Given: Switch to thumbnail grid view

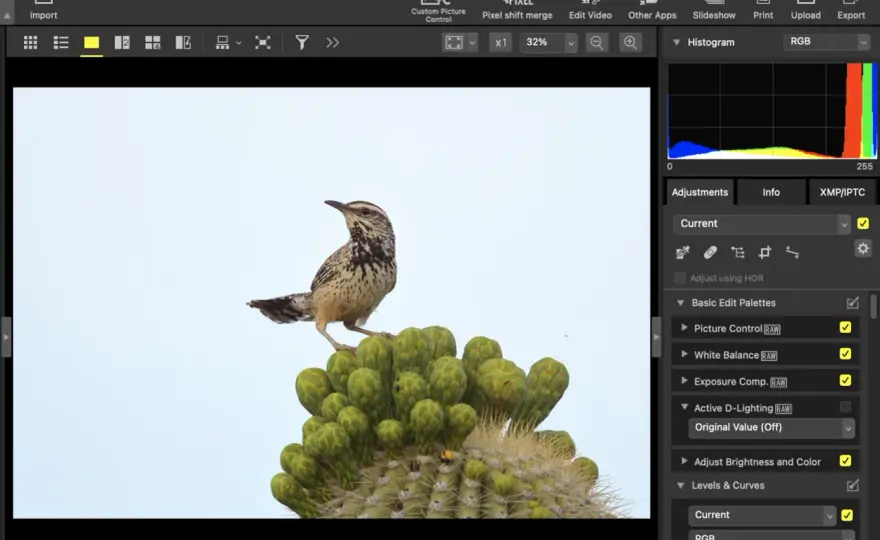Looking at the screenshot, I should 30,43.
